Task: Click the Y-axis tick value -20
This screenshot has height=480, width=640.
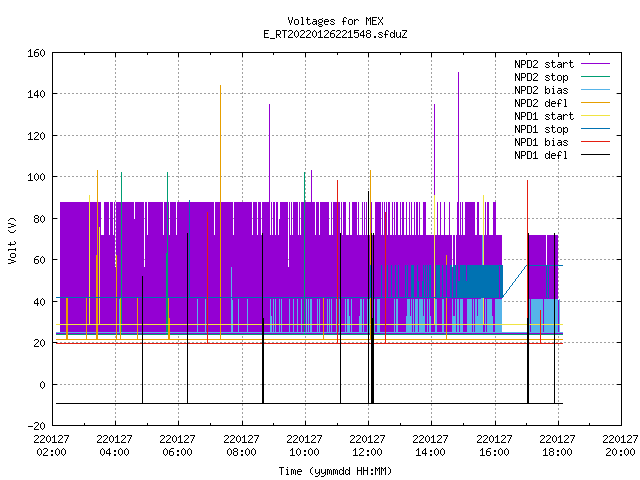Action: (x=36, y=426)
